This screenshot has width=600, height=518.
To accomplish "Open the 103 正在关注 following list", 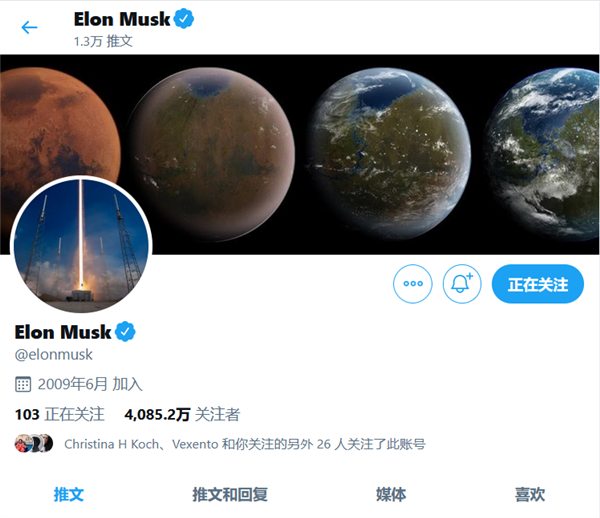I will tap(60, 414).
